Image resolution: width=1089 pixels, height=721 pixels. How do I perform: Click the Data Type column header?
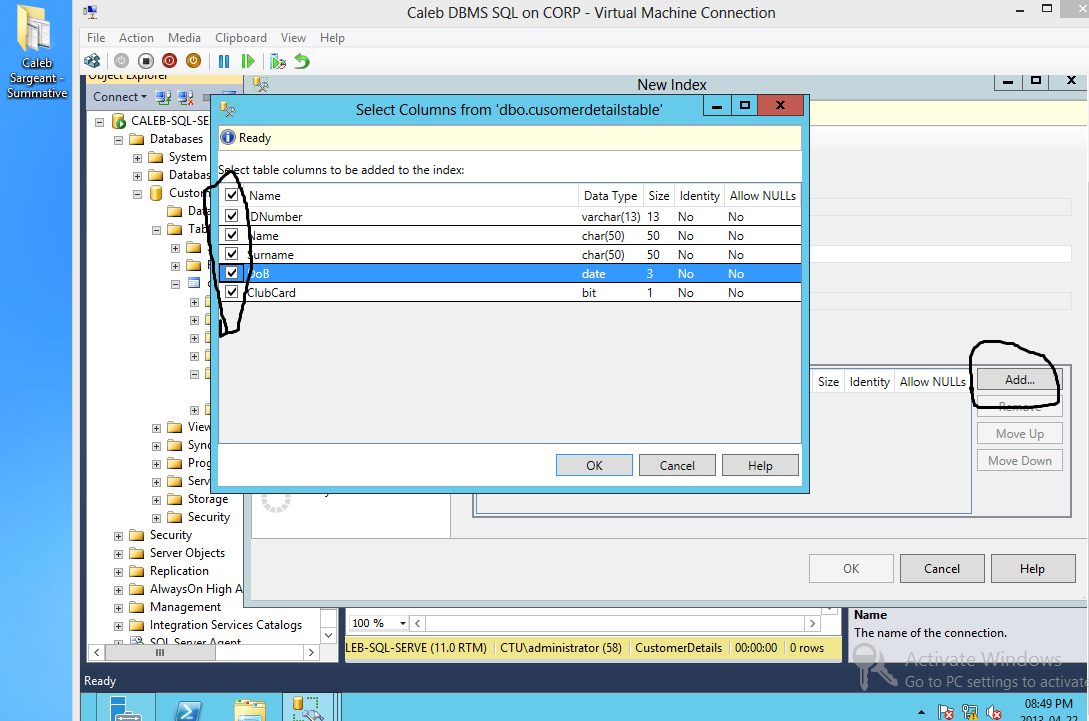click(x=610, y=196)
